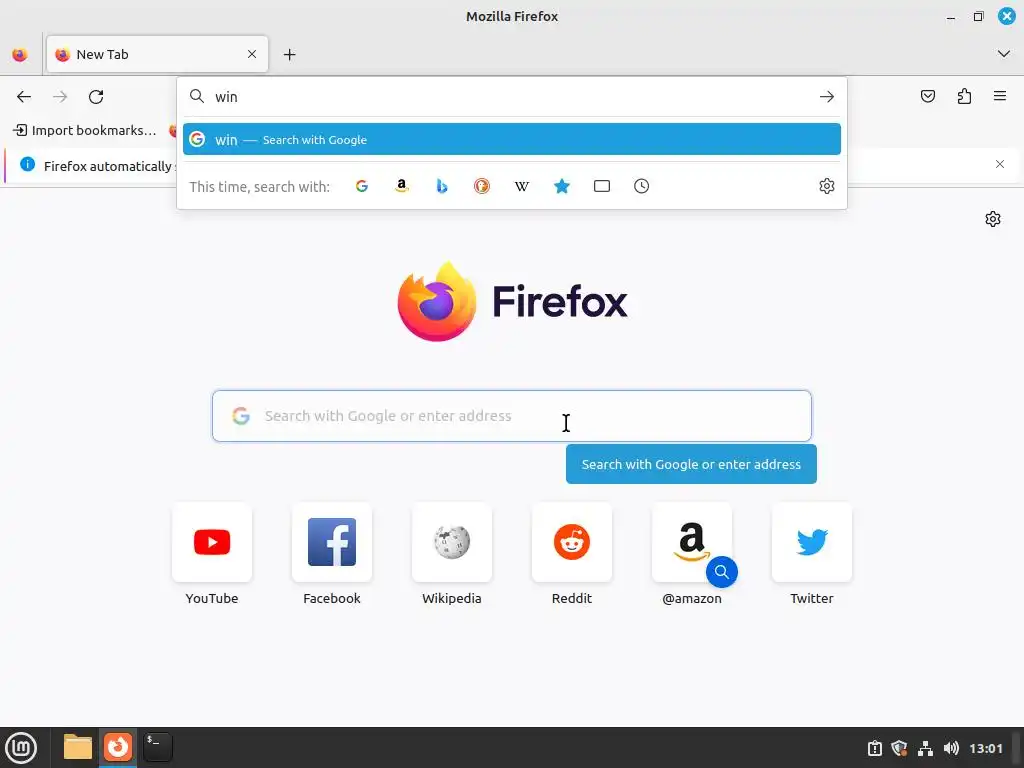1024x768 pixels.
Task: Search History using clock icon
Action: click(x=641, y=186)
